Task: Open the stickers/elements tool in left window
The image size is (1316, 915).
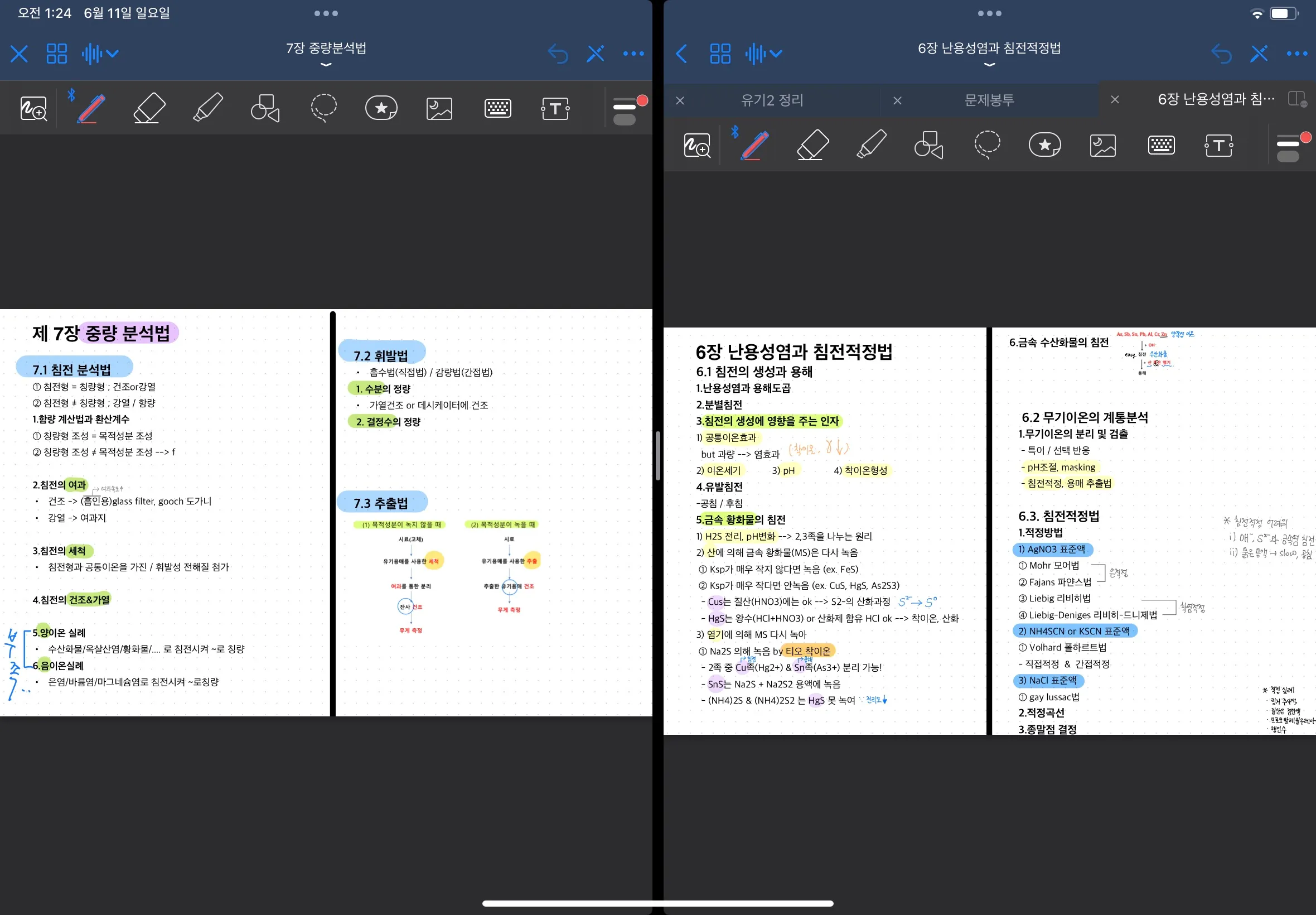Action: [x=381, y=108]
